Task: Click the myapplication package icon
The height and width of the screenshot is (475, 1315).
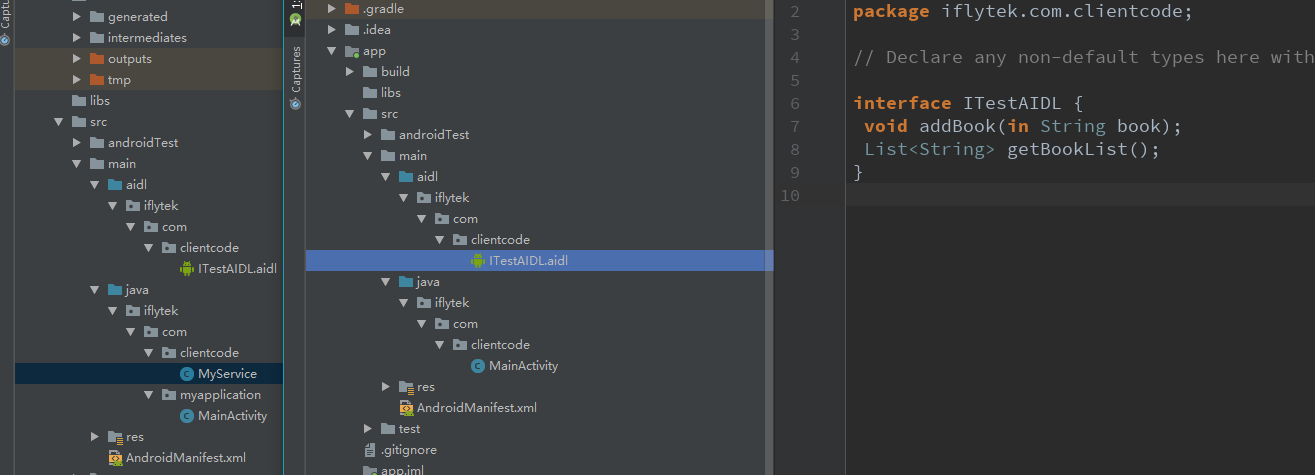Action: [x=169, y=395]
